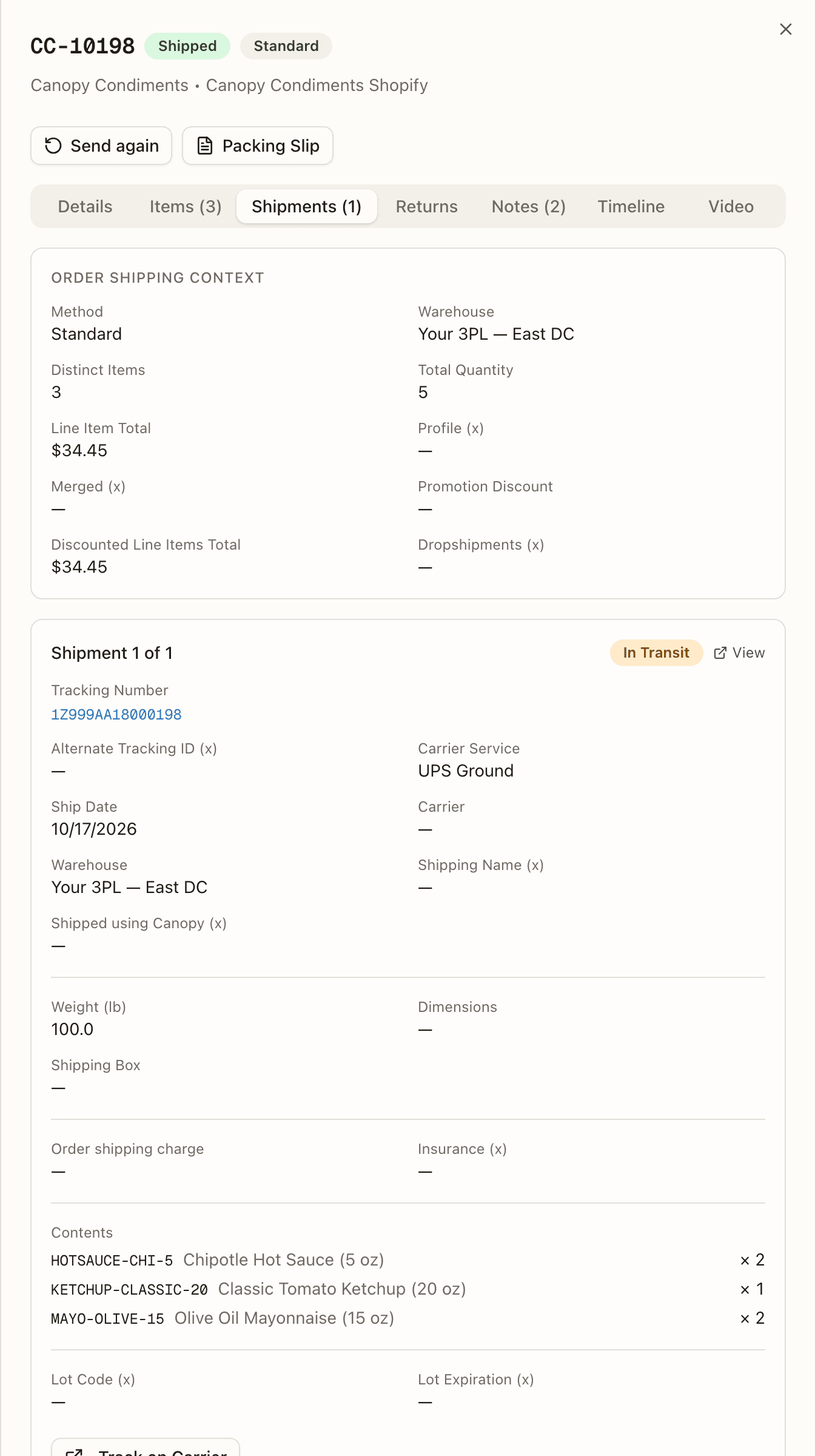
Task: Select the order ID CC-10198
Action: [82, 46]
